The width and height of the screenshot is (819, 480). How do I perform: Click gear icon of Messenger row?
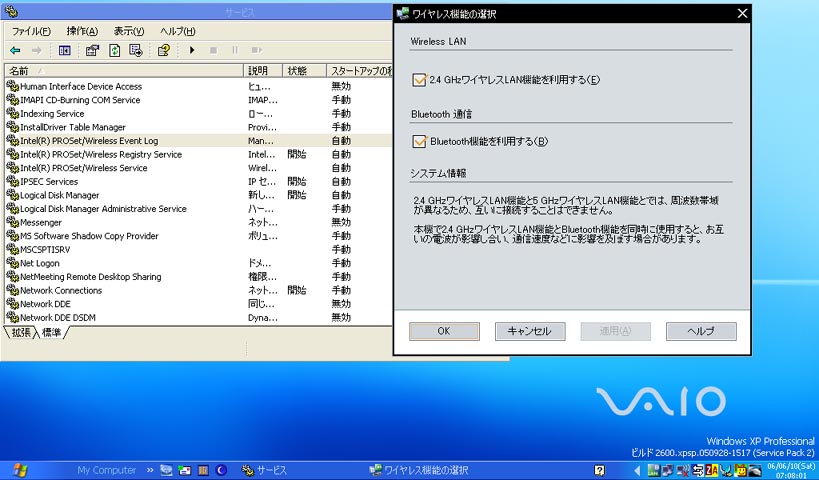pyautogui.click(x=13, y=222)
